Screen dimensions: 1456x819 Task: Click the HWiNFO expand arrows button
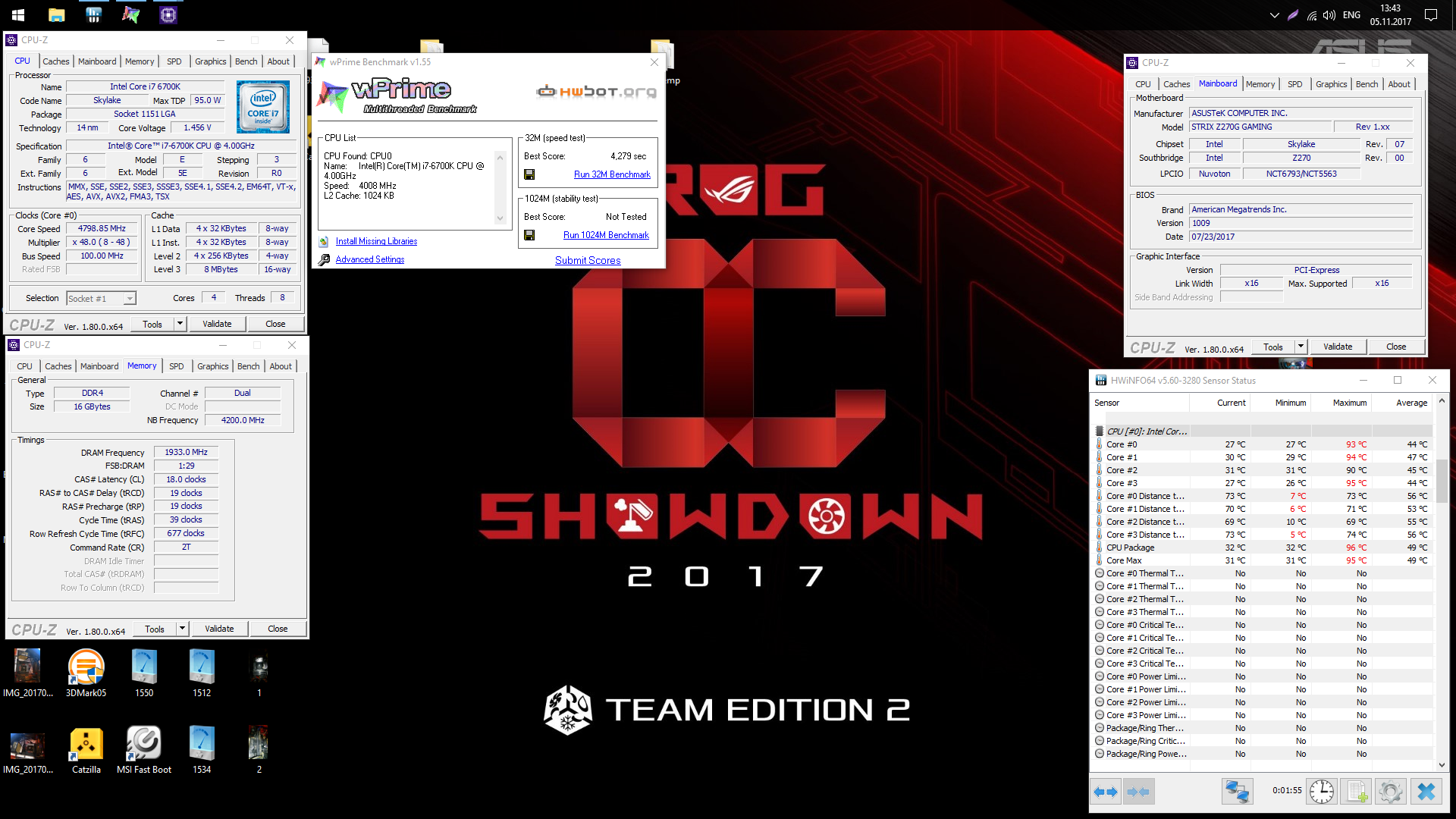click(x=1106, y=792)
